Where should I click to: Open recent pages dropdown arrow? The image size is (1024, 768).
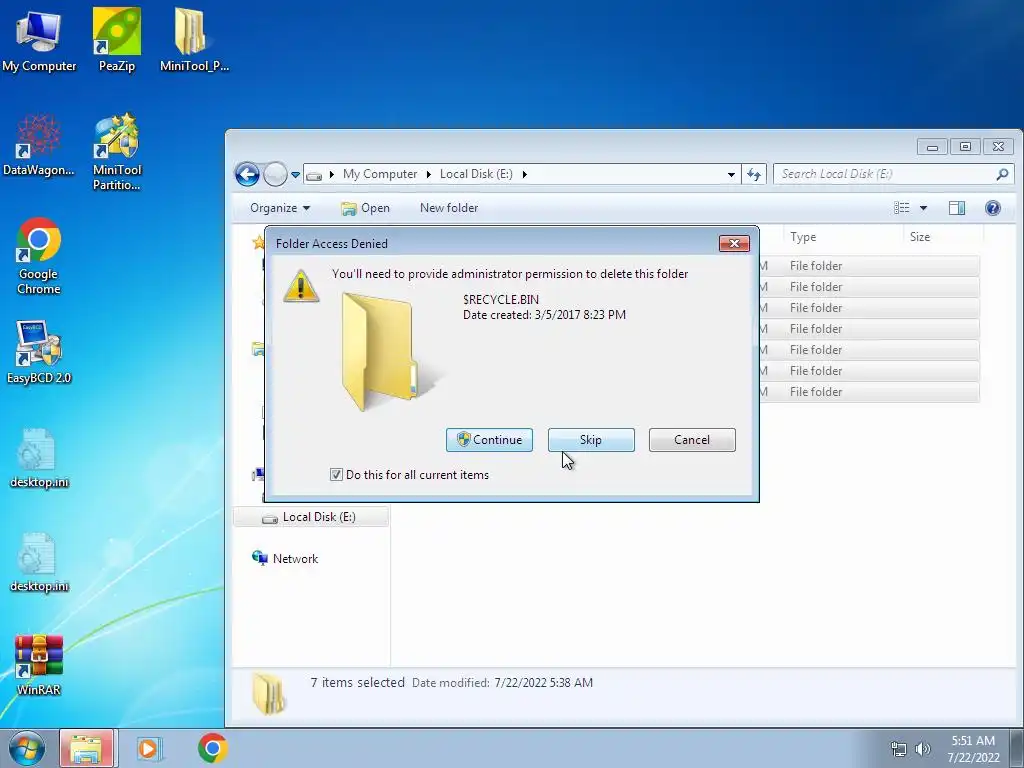click(295, 175)
